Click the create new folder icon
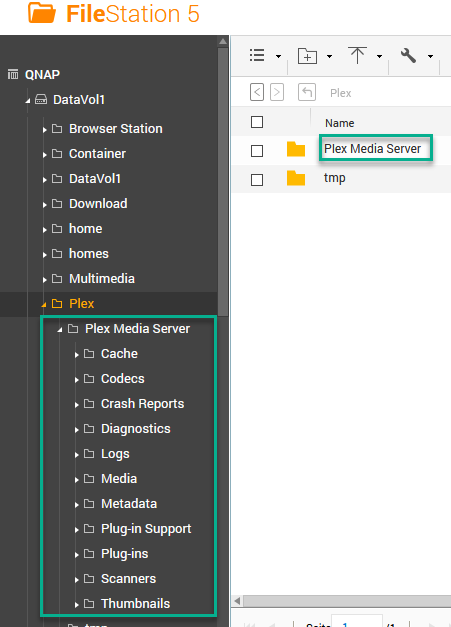 307,56
